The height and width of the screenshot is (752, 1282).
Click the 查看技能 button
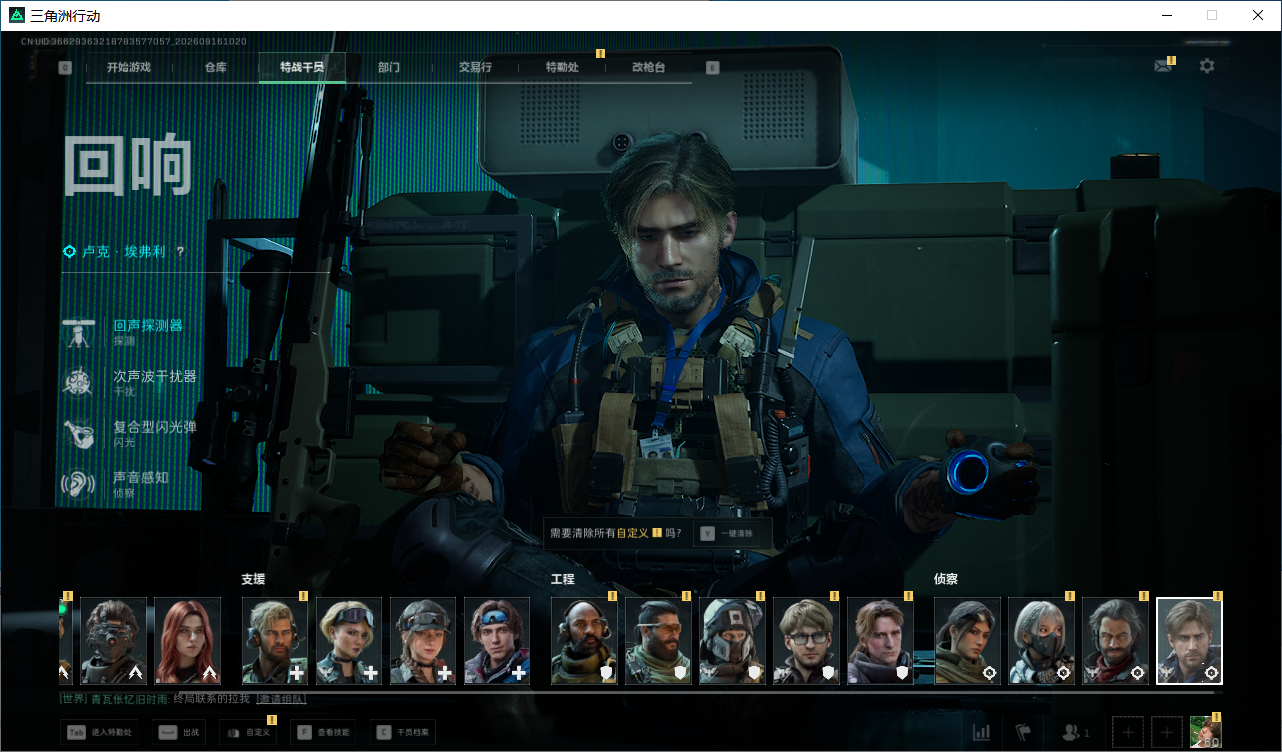(323, 733)
